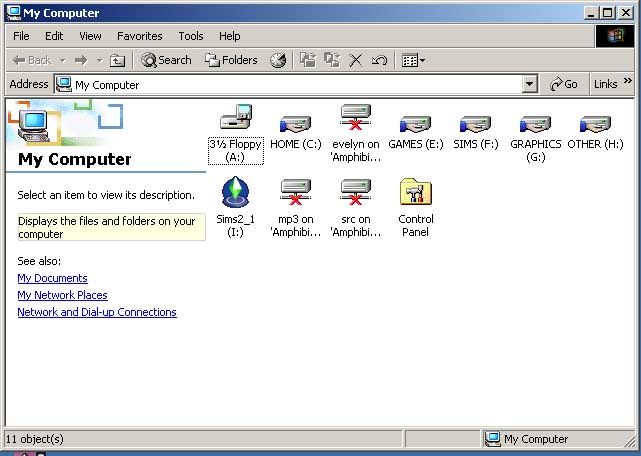Click the '11 object(s)' status text
Image resolution: width=641 pixels, height=456 pixels.
tap(35, 439)
